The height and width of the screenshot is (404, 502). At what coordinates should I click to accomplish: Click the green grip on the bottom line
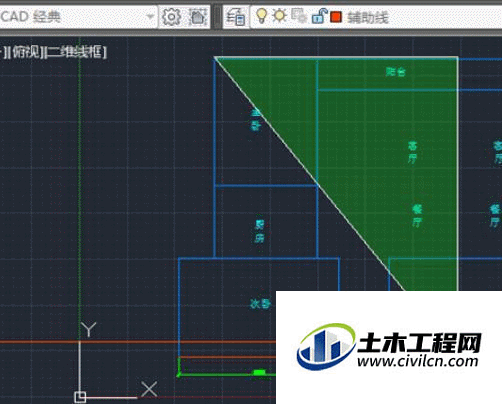pyautogui.click(x=259, y=372)
